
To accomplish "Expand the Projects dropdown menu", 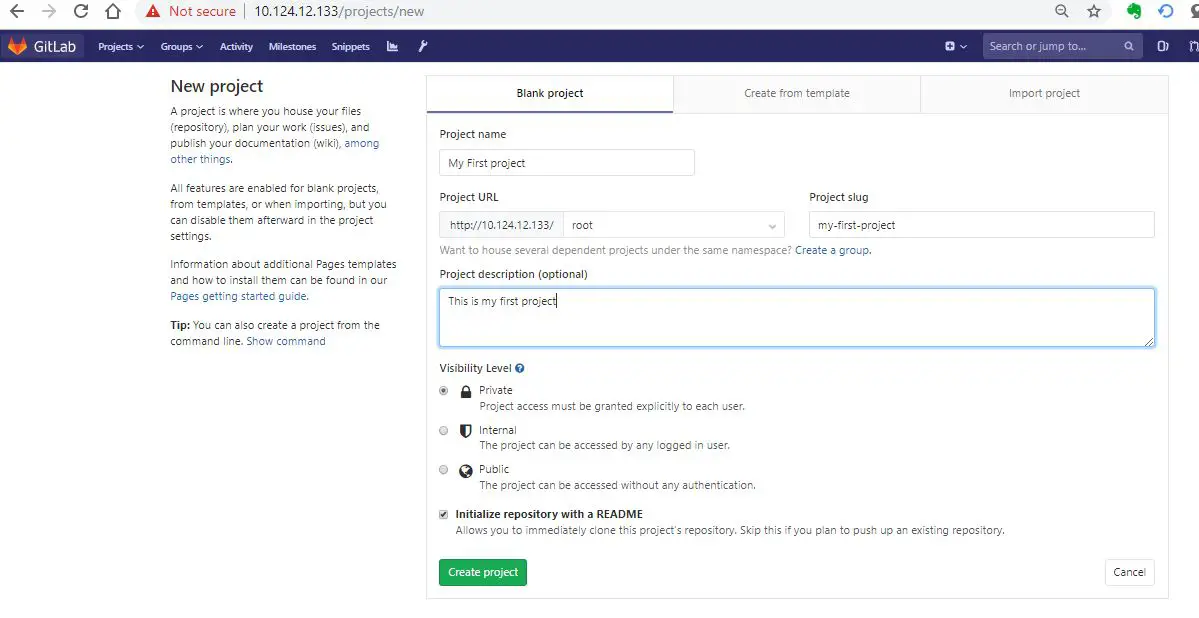I will (120, 46).
